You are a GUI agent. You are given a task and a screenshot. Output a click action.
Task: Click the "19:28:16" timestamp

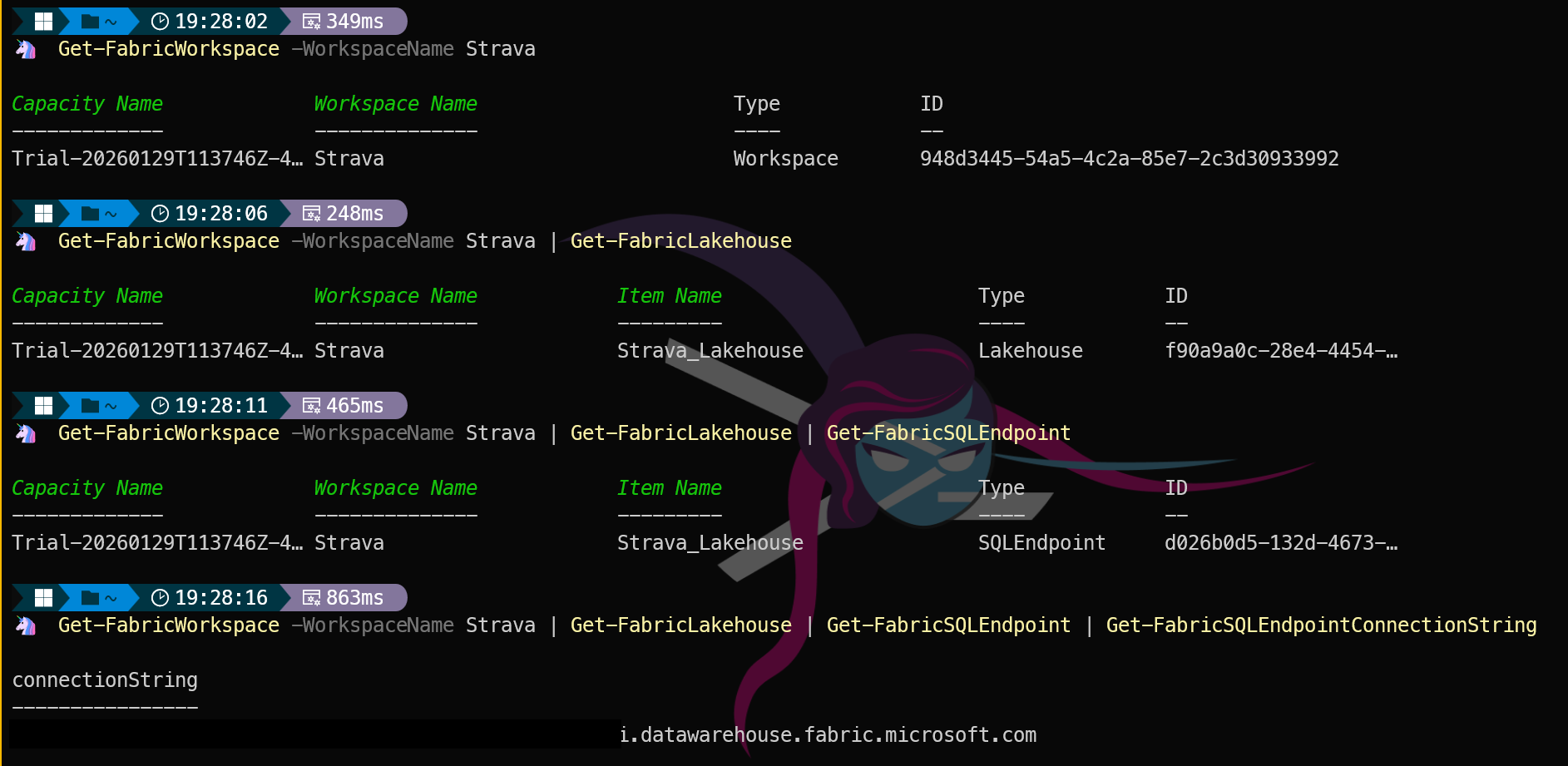221,598
